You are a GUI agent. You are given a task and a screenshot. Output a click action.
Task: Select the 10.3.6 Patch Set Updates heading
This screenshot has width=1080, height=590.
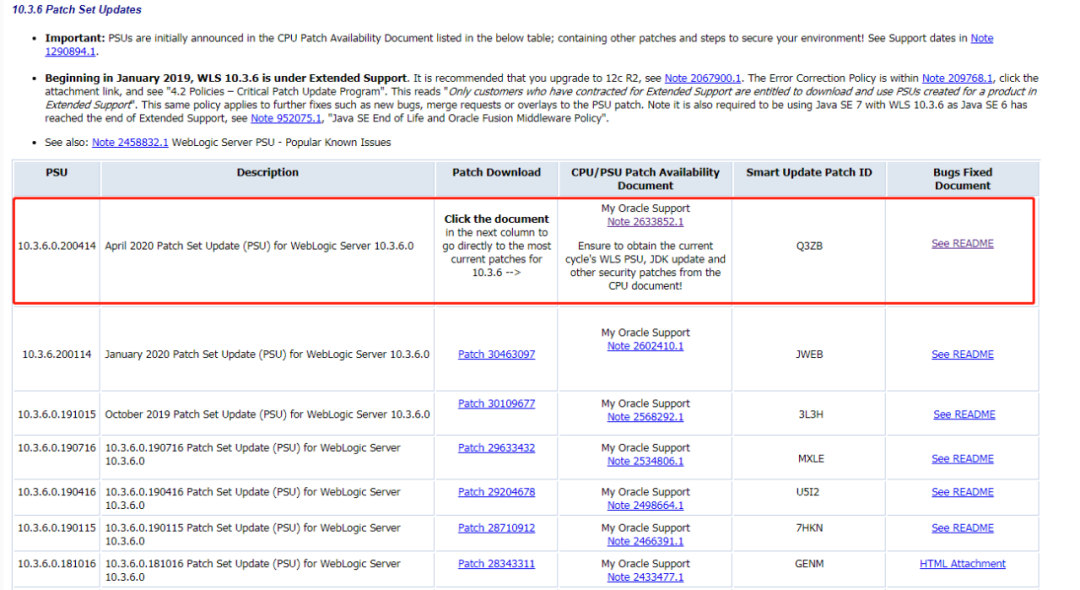coord(76,10)
